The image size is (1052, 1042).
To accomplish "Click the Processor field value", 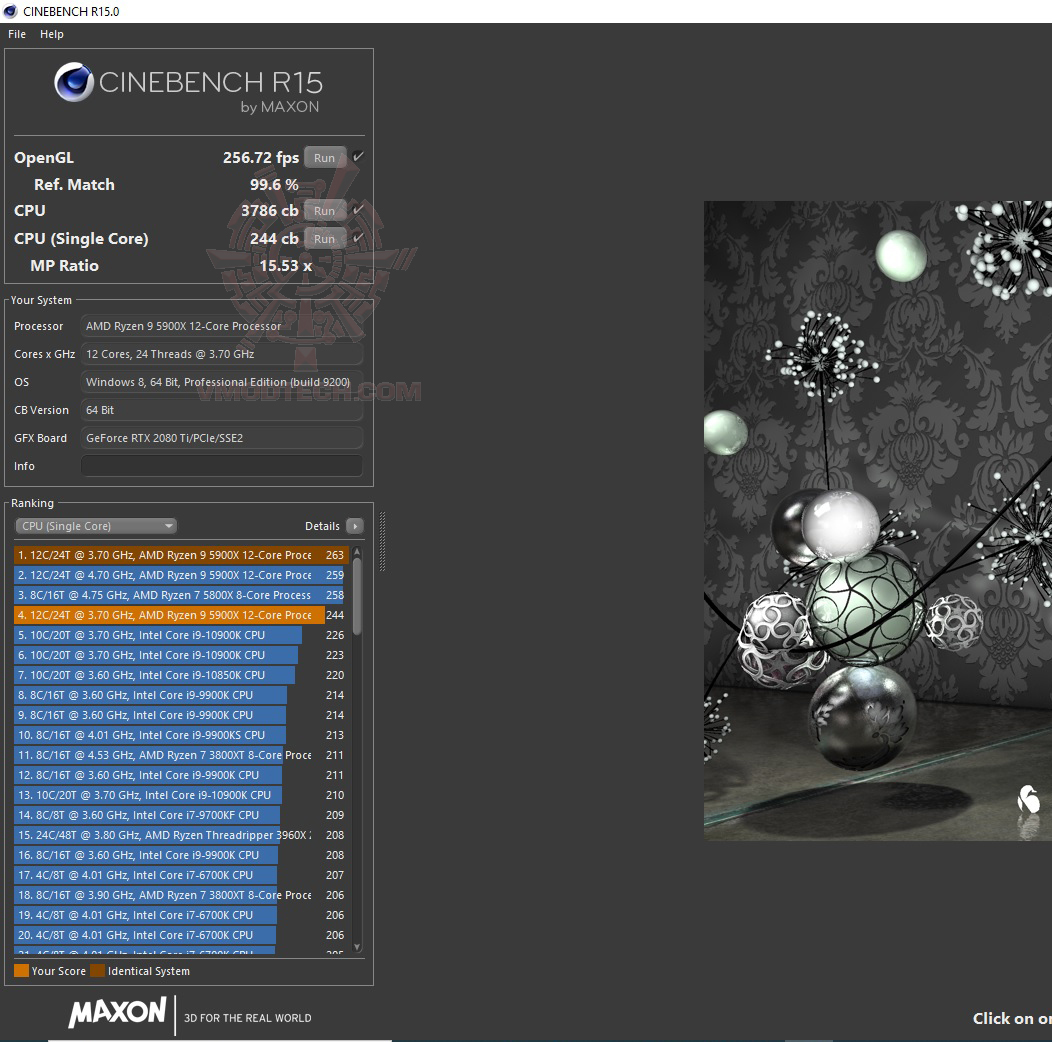I will coord(221,326).
